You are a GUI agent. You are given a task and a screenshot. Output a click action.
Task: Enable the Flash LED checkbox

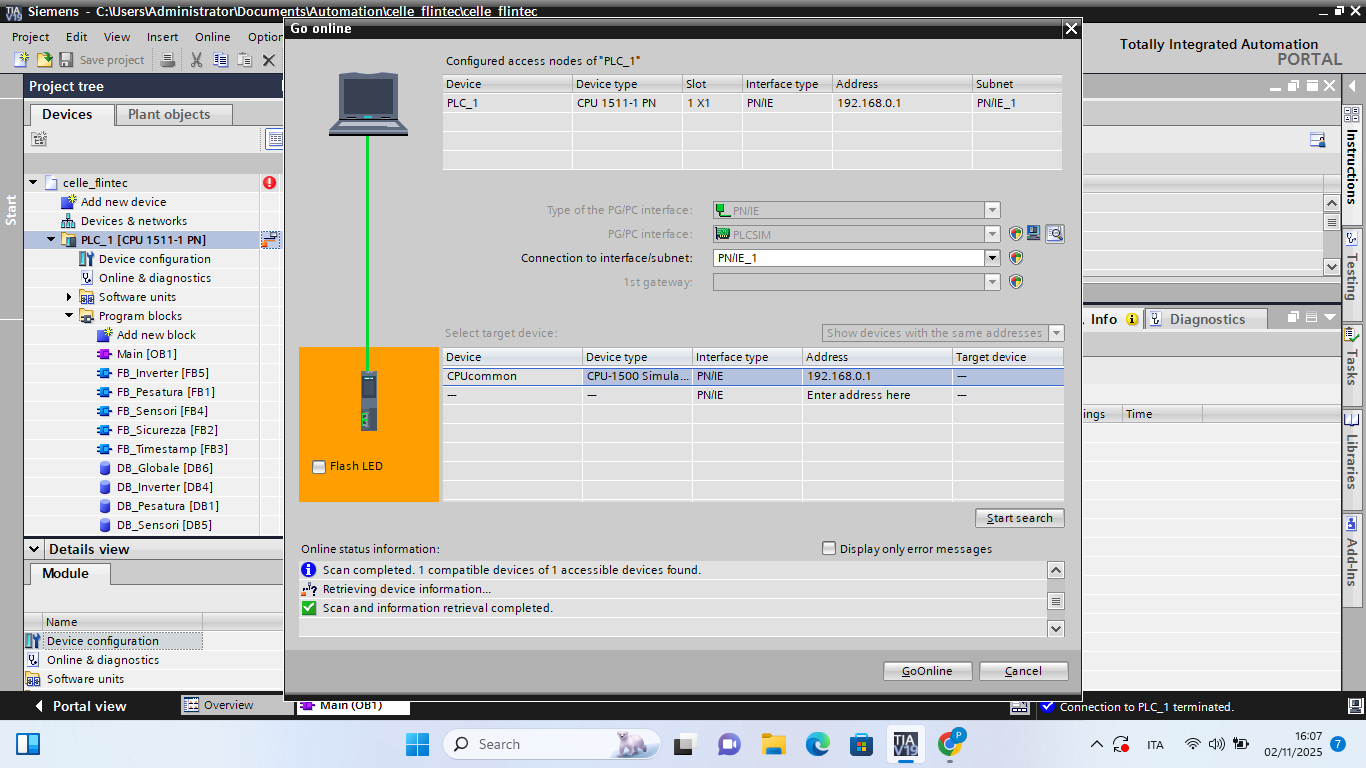click(319, 466)
